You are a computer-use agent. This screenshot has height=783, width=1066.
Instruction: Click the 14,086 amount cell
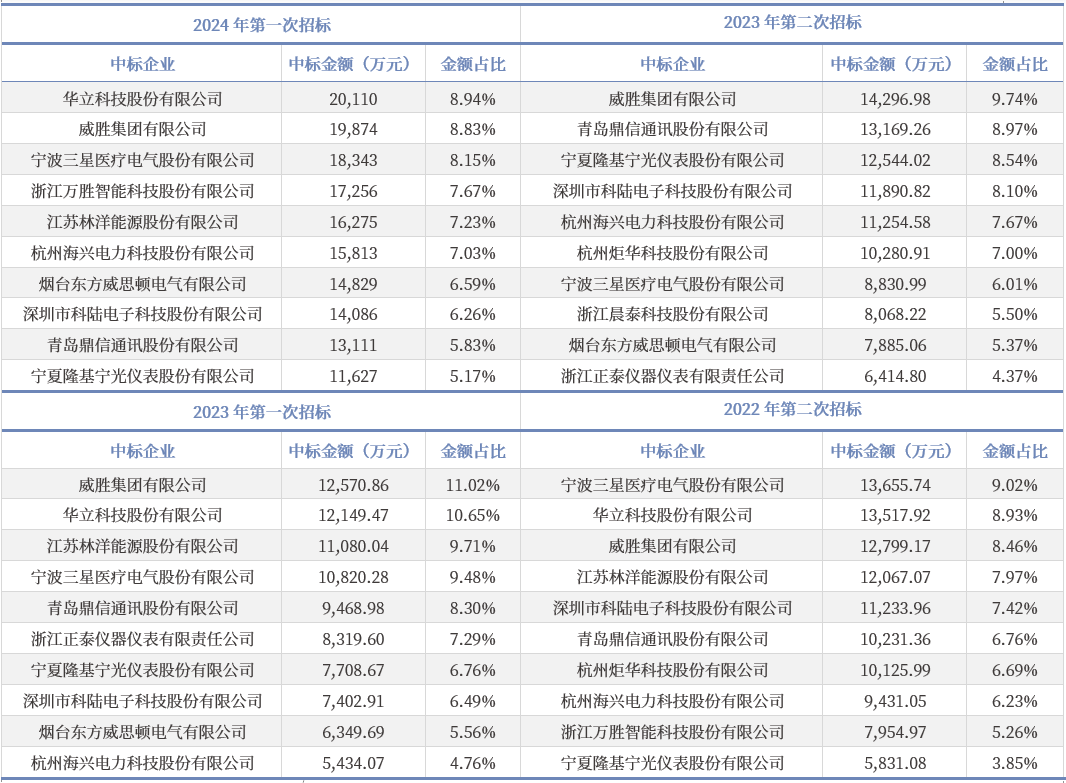(x=354, y=314)
